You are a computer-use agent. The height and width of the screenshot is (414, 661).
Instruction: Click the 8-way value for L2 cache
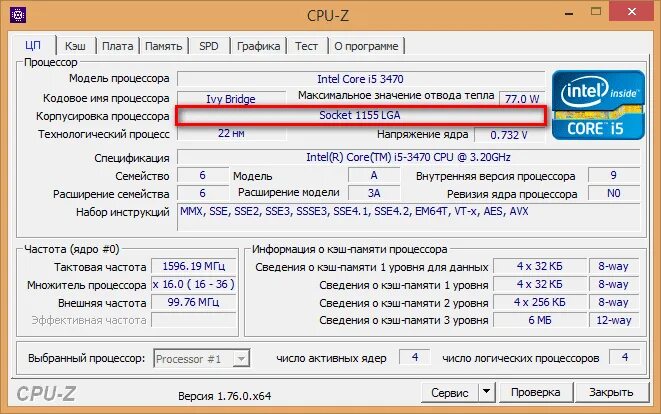614,302
